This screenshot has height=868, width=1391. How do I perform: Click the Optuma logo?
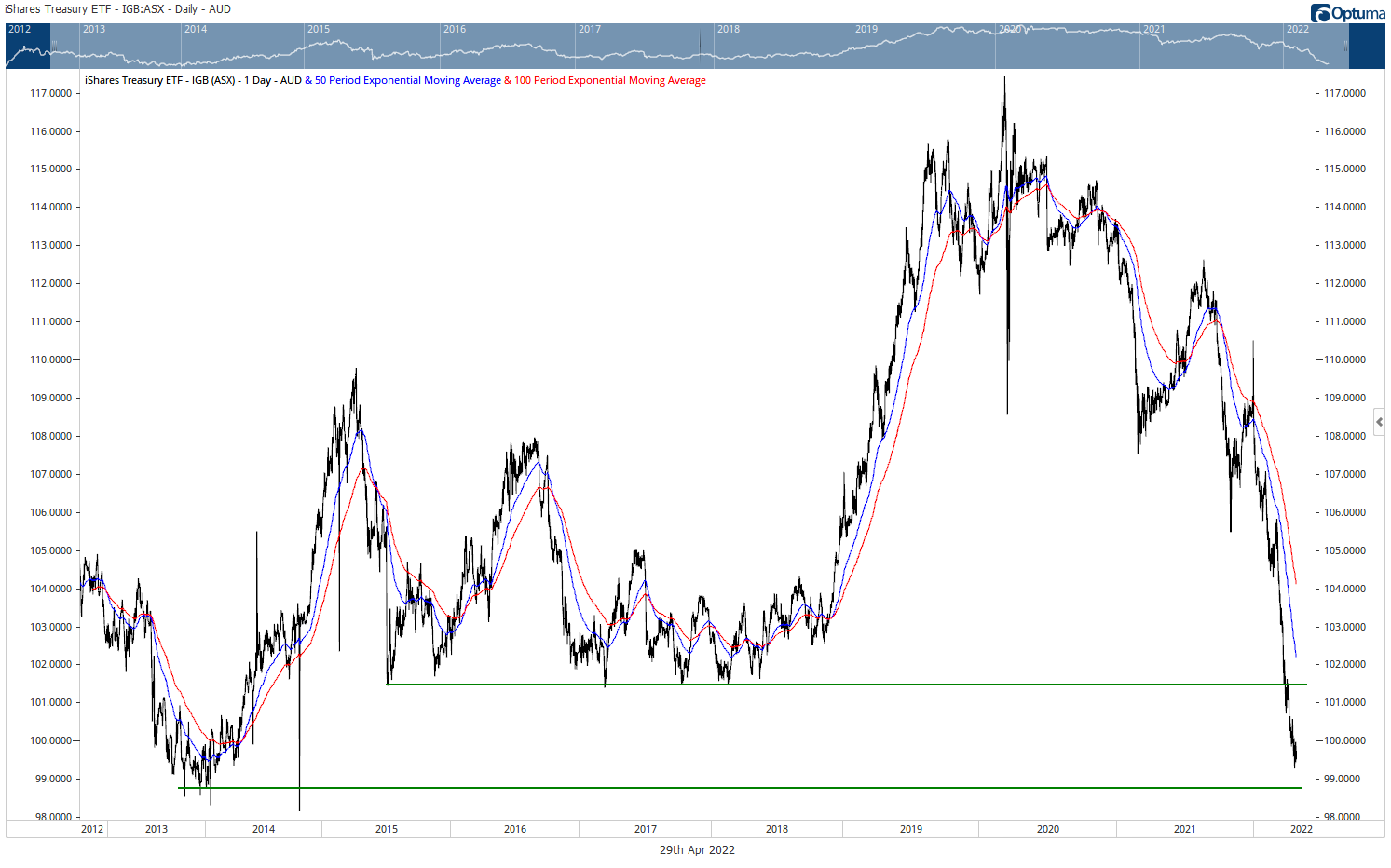click(x=1346, y=13)
